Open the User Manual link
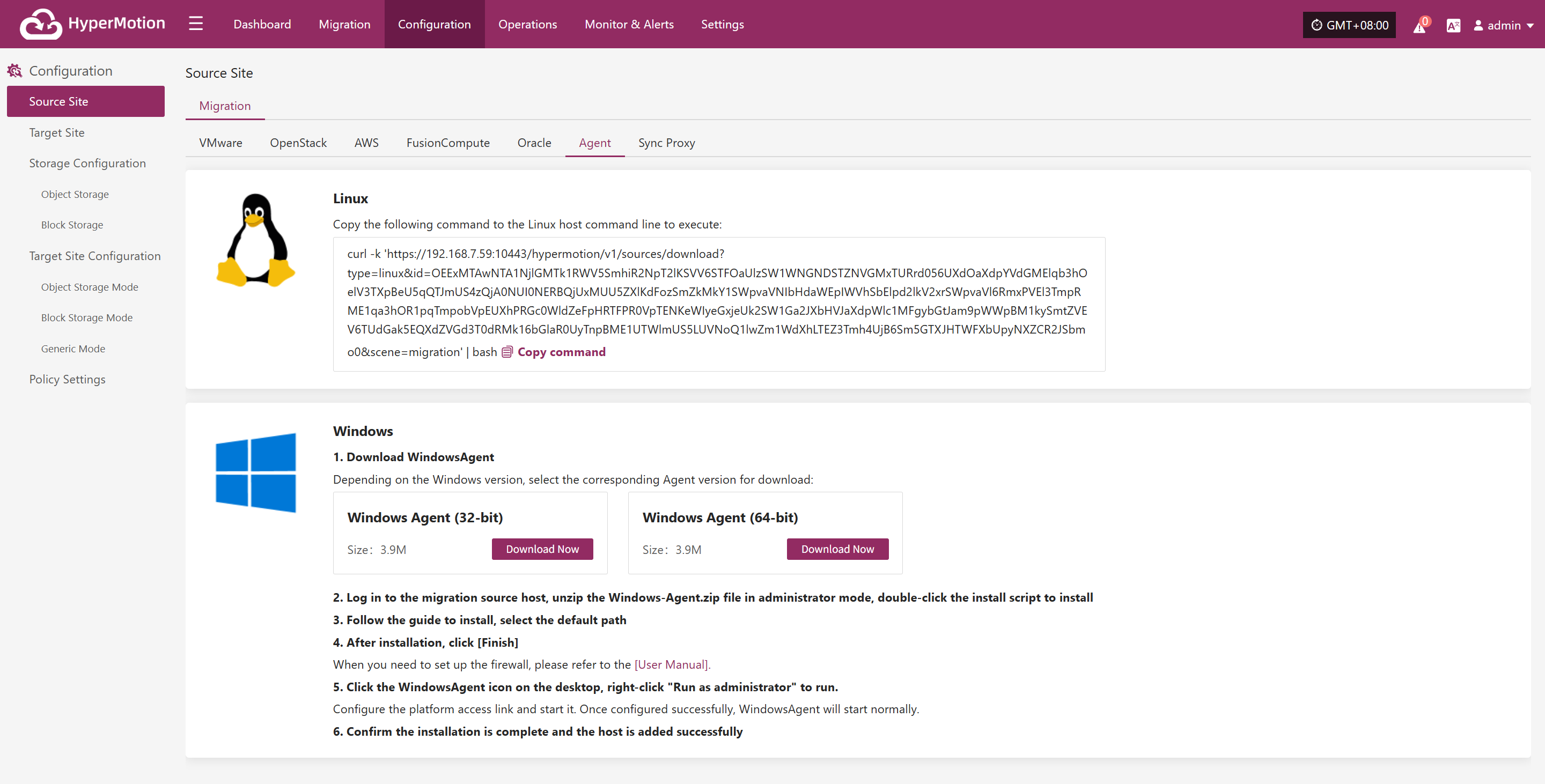 672,664
